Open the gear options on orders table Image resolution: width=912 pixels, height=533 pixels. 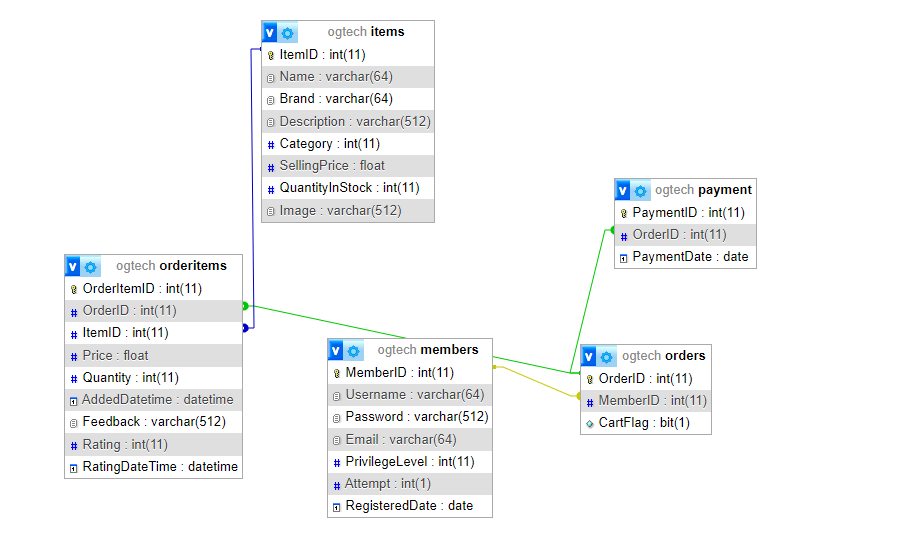[607, 357]
